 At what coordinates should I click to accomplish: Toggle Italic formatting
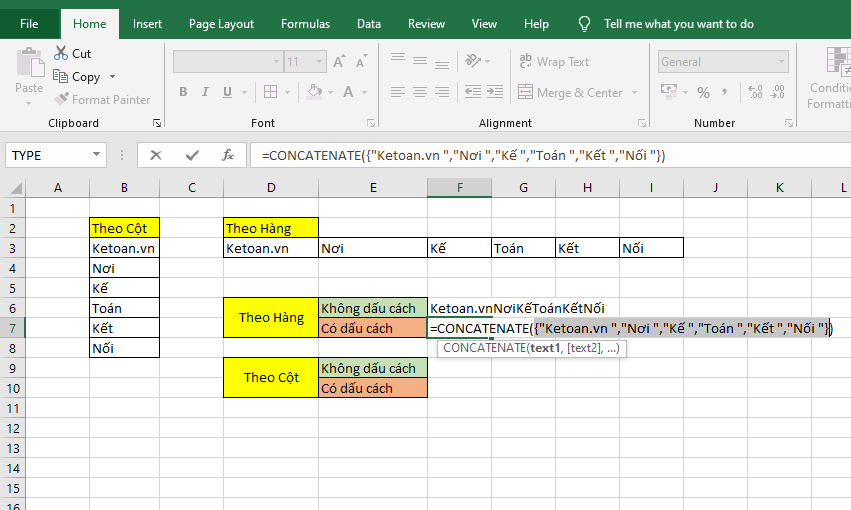(x=206, y=93)
